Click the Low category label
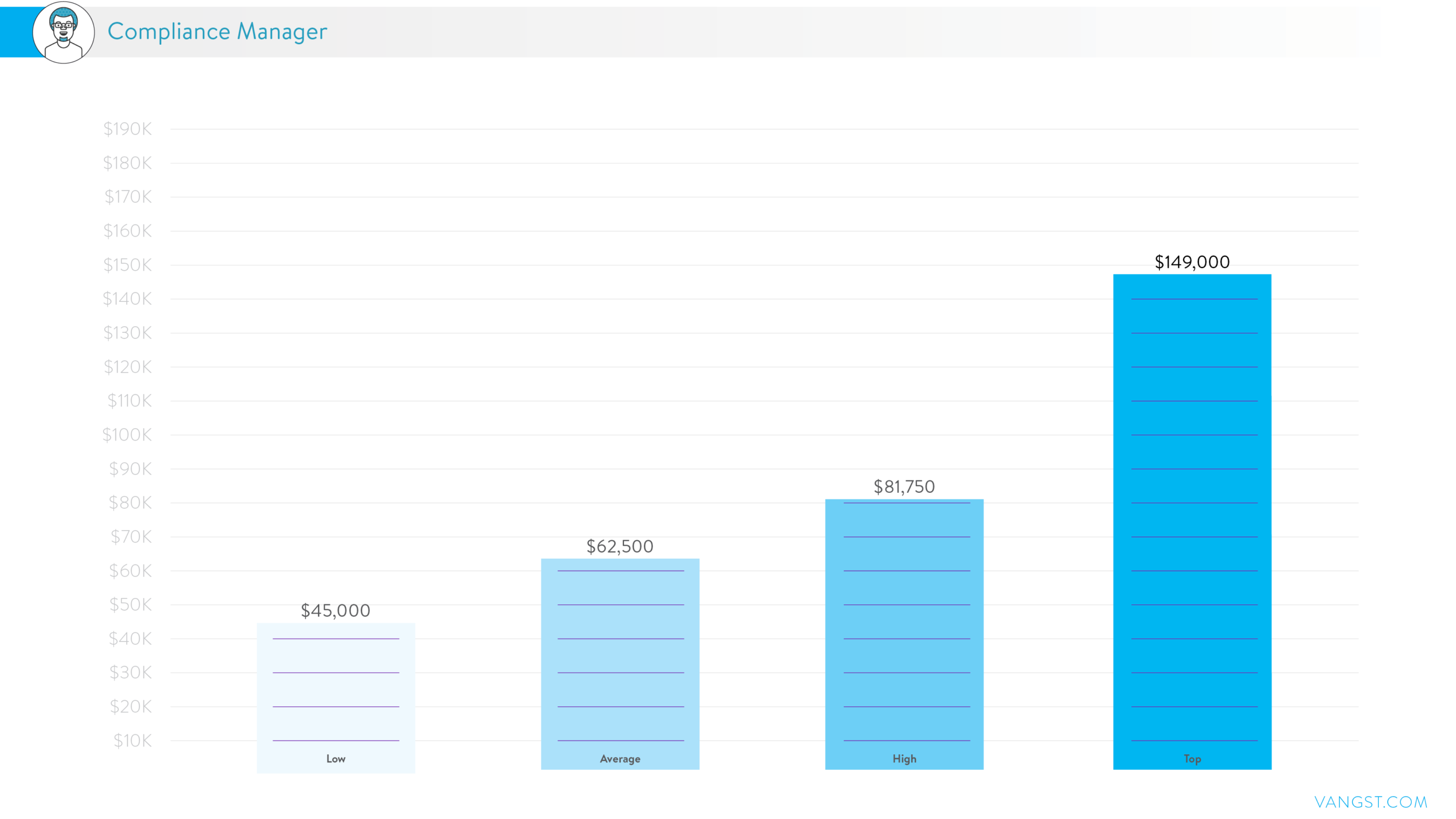The height and width of the screenshot is (819, 1456). click(x=336, y=759)
